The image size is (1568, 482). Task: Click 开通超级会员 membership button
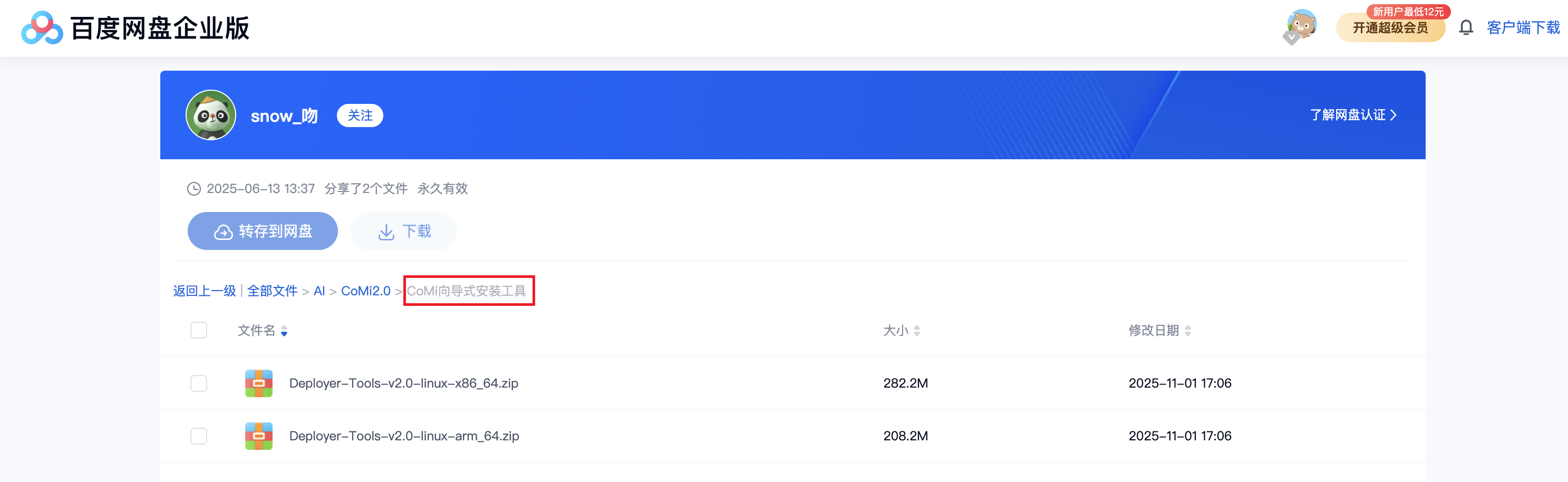click(x=1390, y=28)
